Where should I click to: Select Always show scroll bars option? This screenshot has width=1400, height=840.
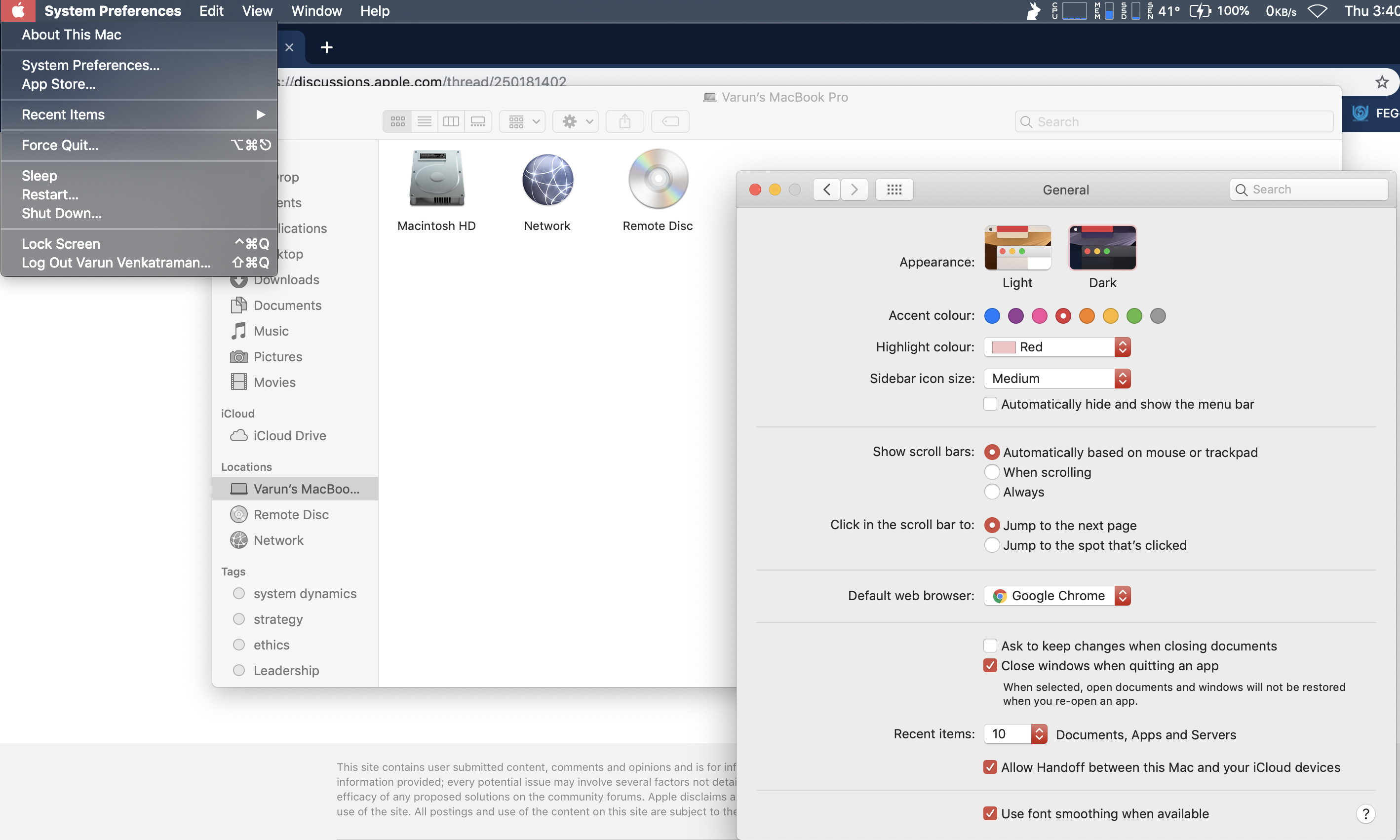(991, 492)
